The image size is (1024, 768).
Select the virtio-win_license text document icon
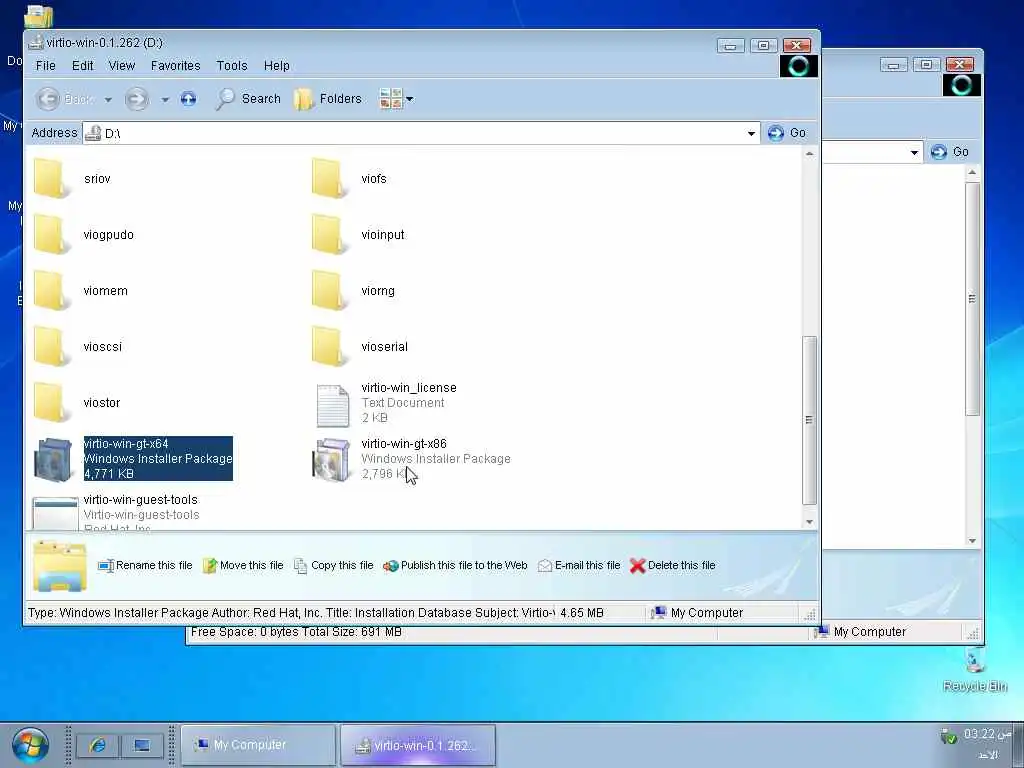(x=332, y=405)
